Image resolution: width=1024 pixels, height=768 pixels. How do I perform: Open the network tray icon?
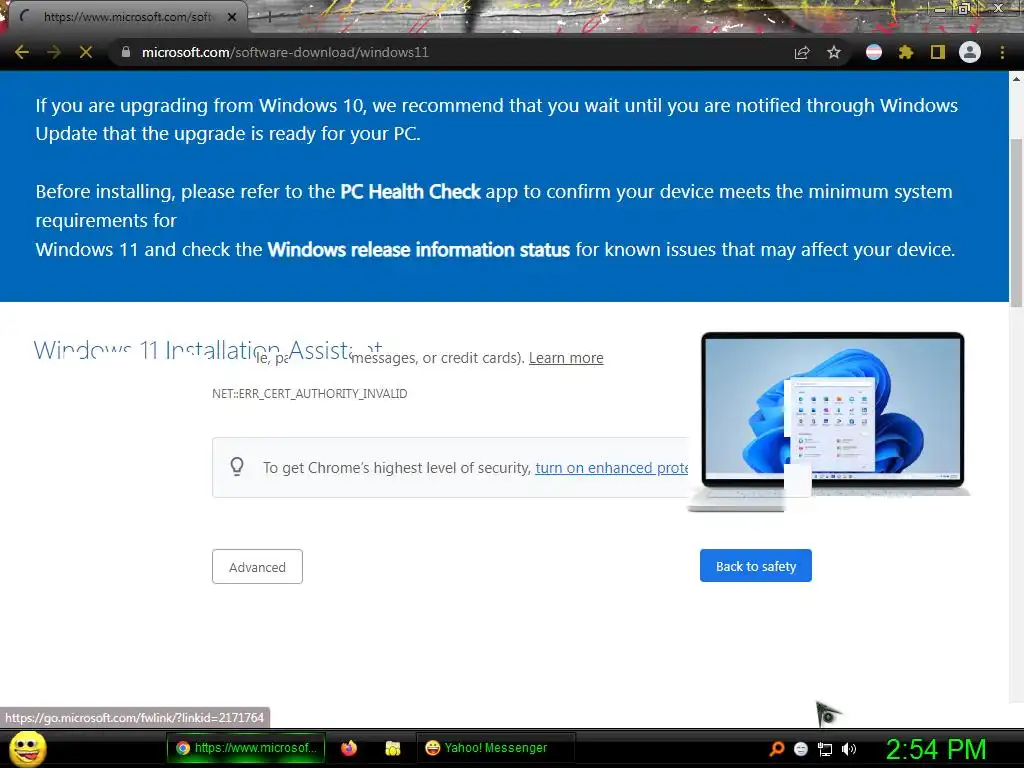[x=825, y=749]
